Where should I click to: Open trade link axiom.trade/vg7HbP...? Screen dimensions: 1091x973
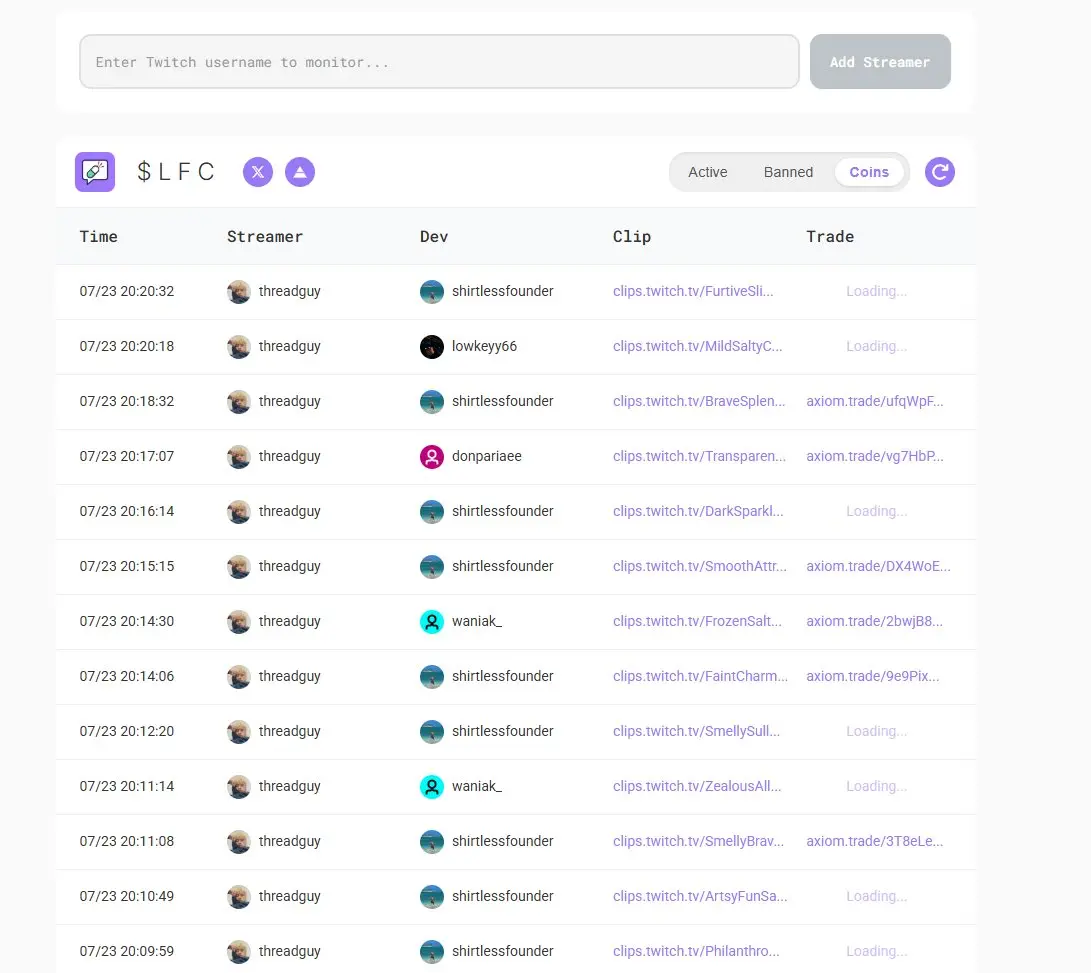875,456
